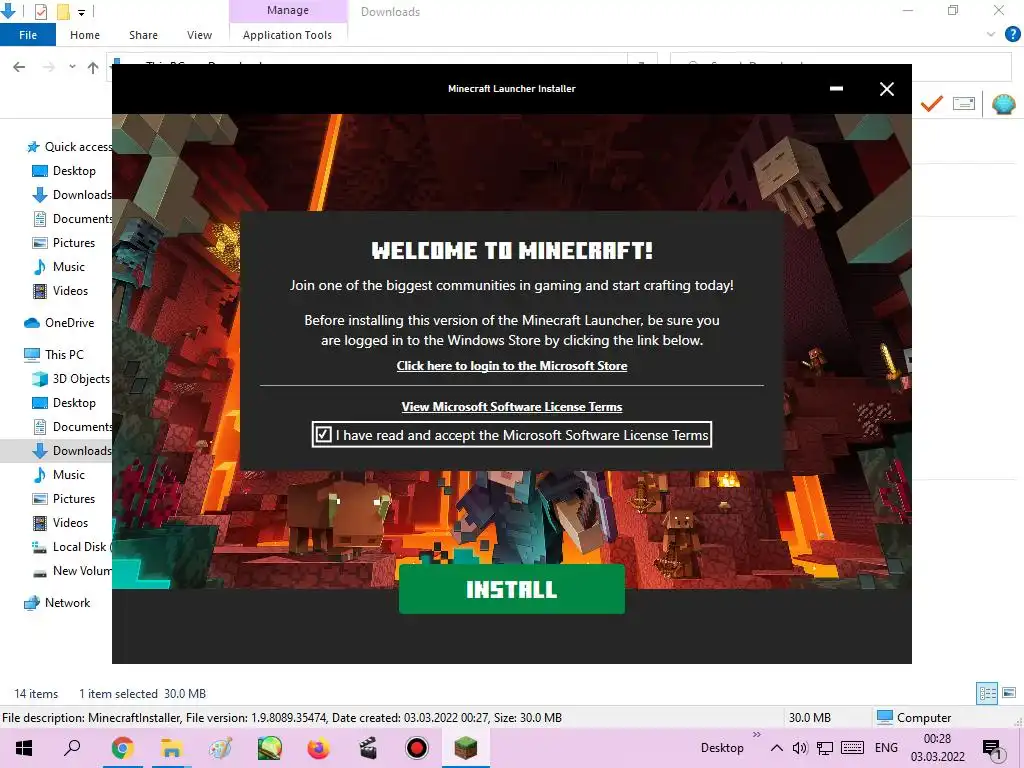The image size is (1024, 768).
Task: Open network status tray icon
Action: point(825,748)
